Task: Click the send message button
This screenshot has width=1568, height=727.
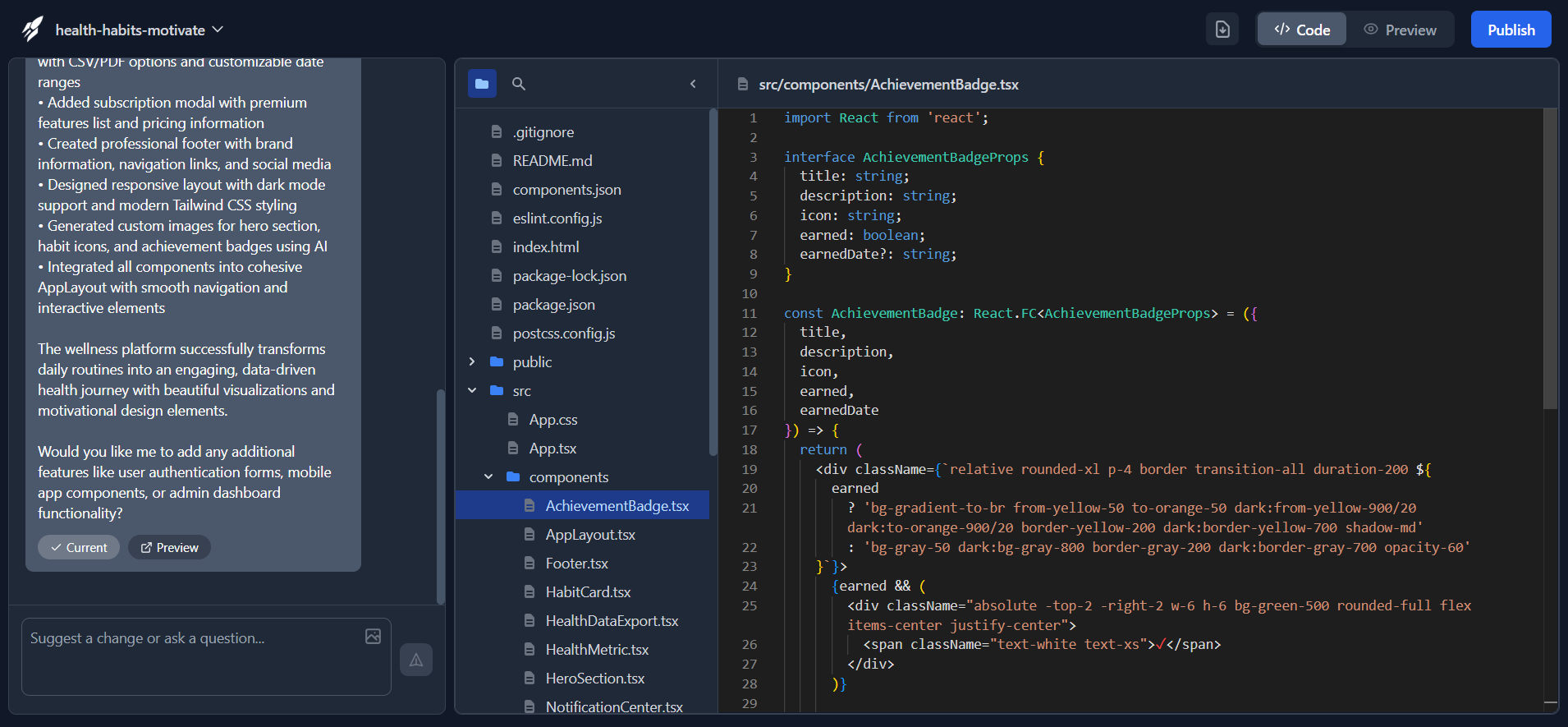Action: click(416, 660)
